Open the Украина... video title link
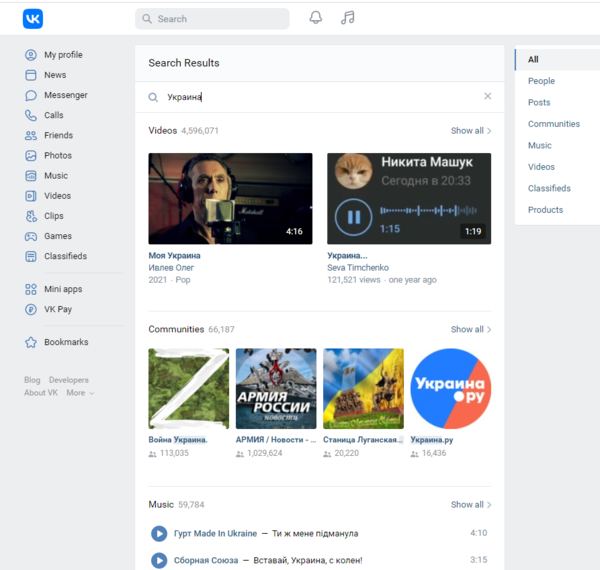The width and height of the screenshot is (600, 570). tap(347, 256)
